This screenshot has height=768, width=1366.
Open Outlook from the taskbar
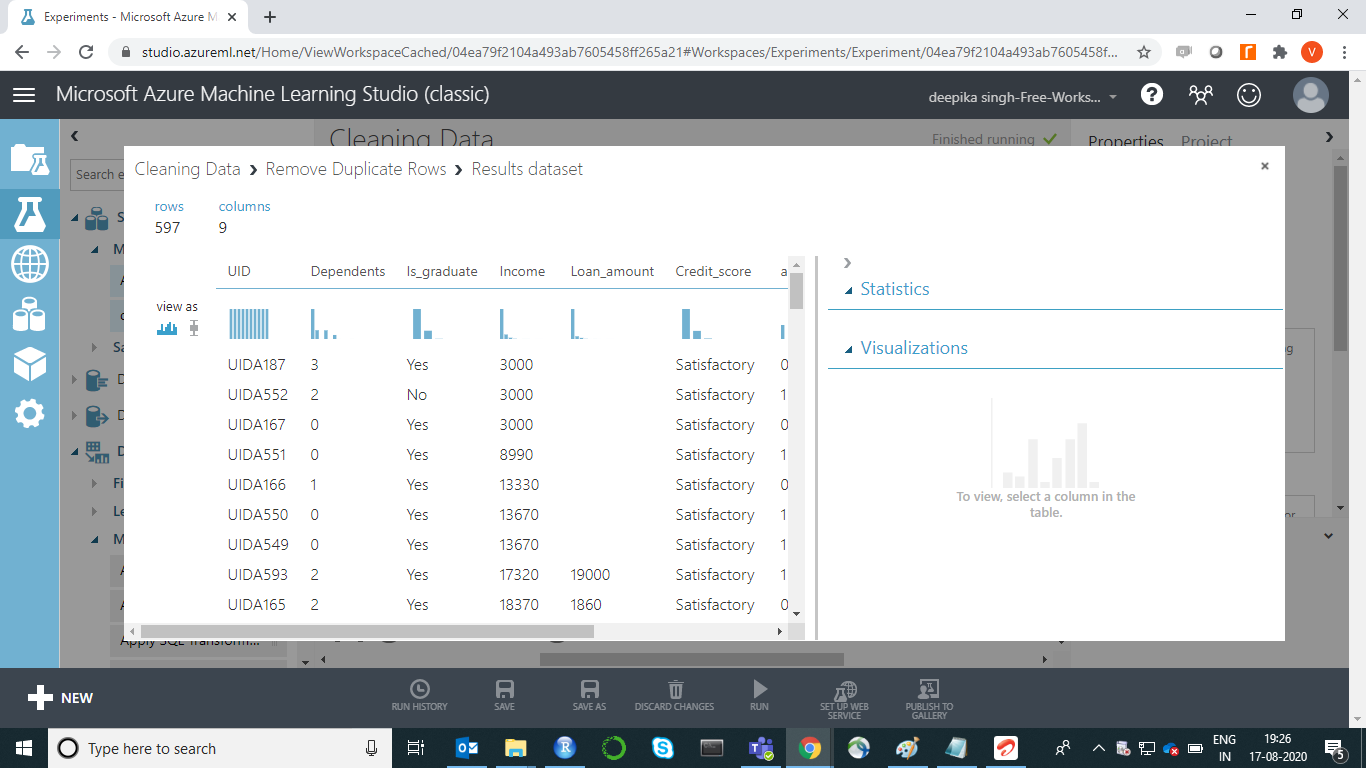(x=467, y=748)
